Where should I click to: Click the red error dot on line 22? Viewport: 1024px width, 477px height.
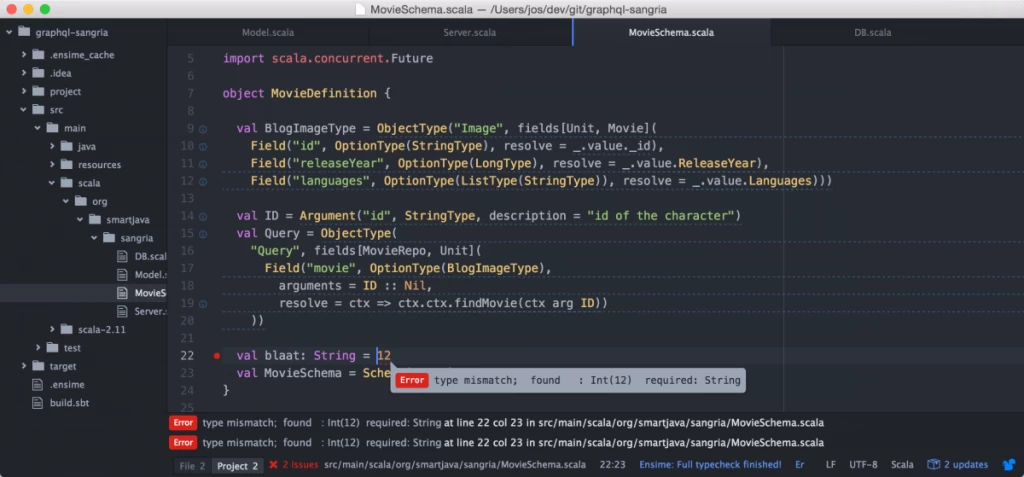[x=217, y=356]
